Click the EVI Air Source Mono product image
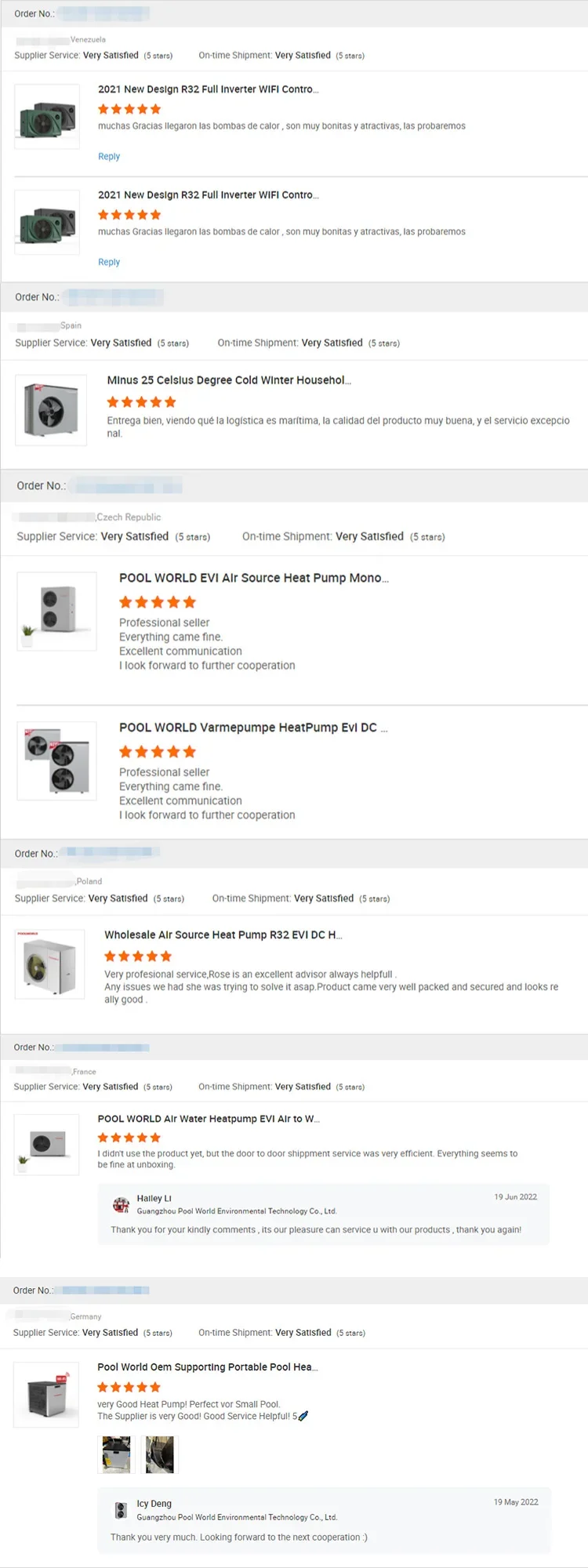 (56, 611)
